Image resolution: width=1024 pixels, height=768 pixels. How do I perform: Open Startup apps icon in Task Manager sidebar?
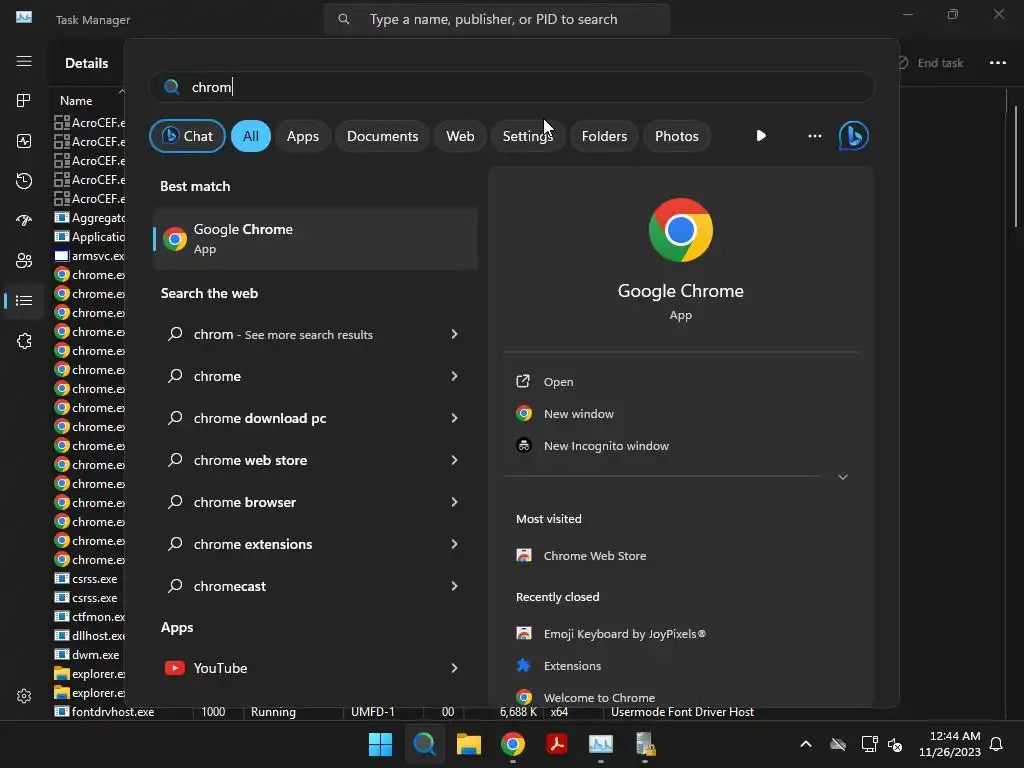pos(24,221)
